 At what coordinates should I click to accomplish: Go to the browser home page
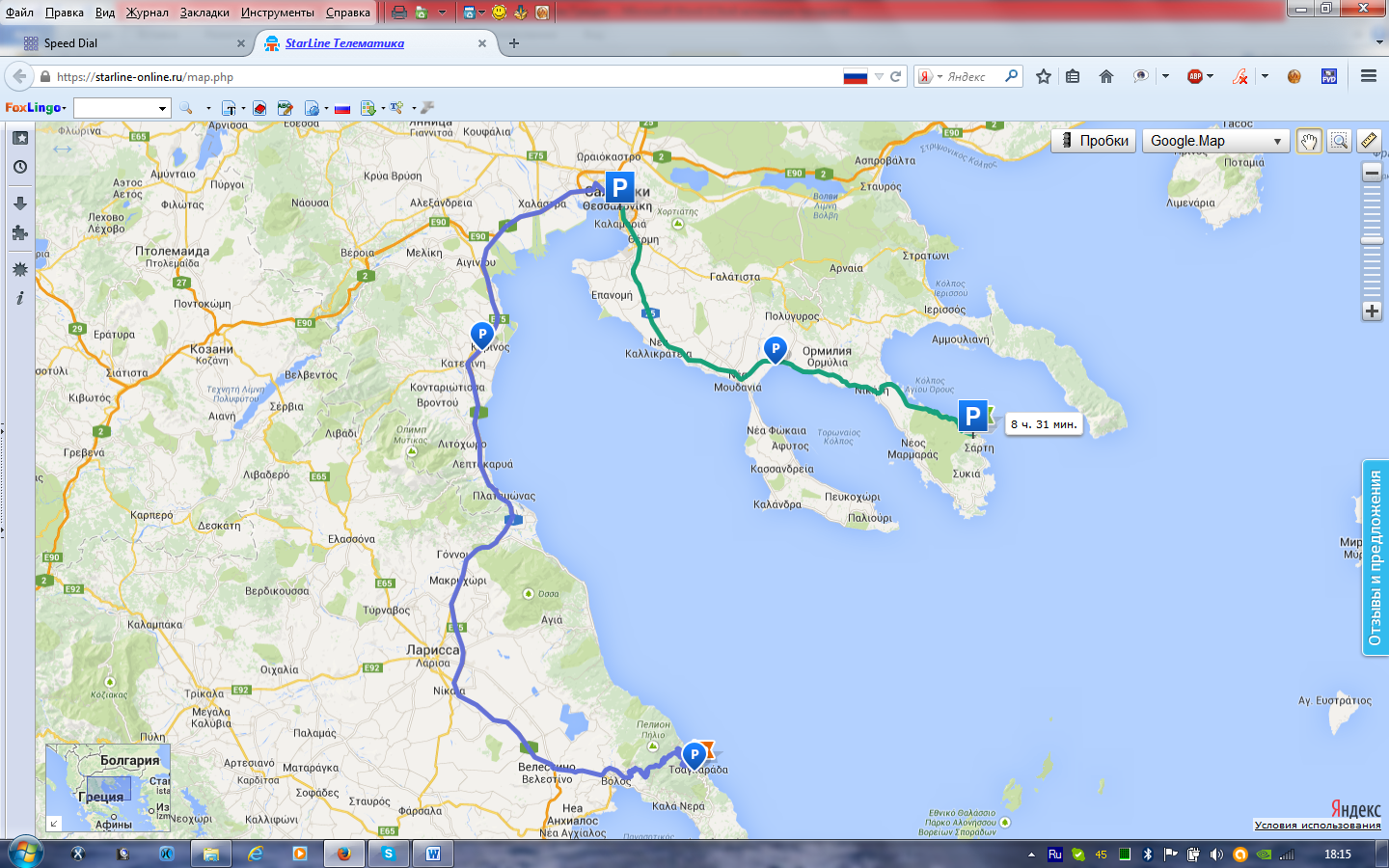[1106, 76]
